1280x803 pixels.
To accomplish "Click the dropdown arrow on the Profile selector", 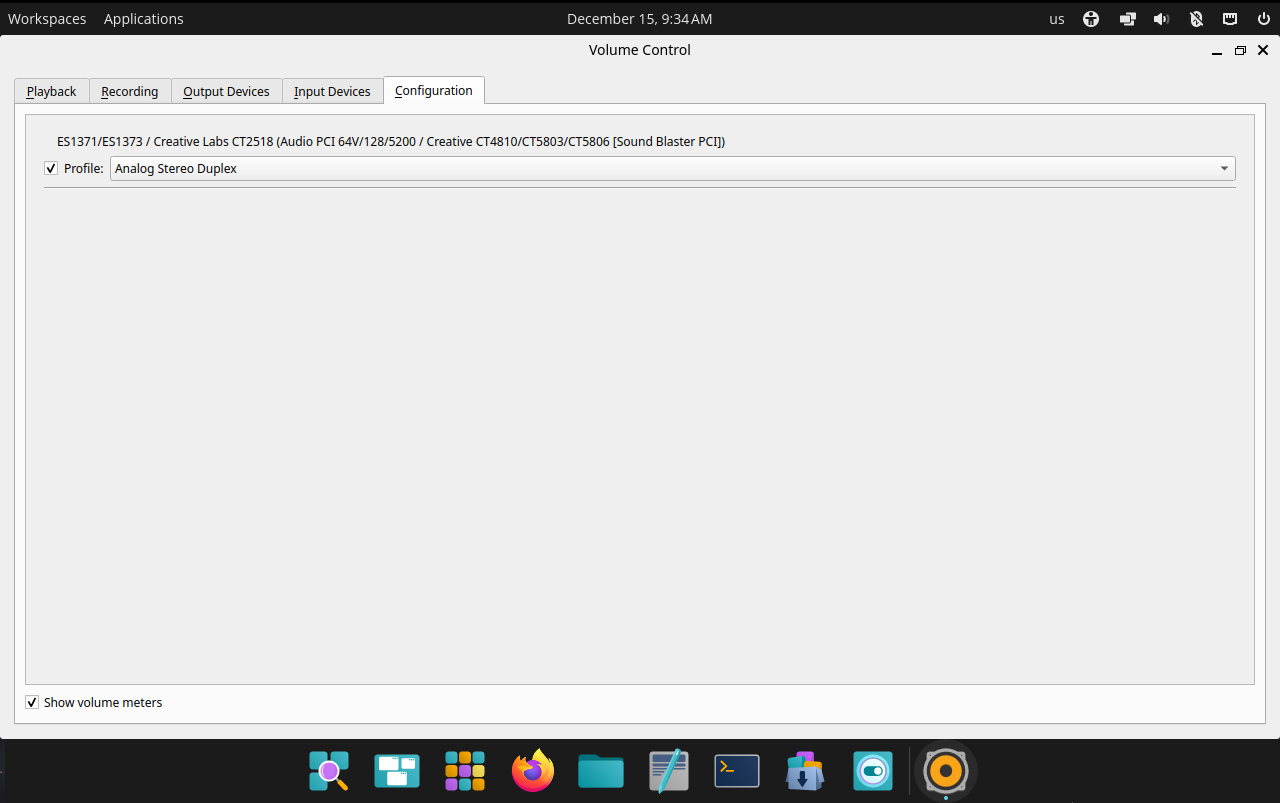I will [x=1224, y=168].
